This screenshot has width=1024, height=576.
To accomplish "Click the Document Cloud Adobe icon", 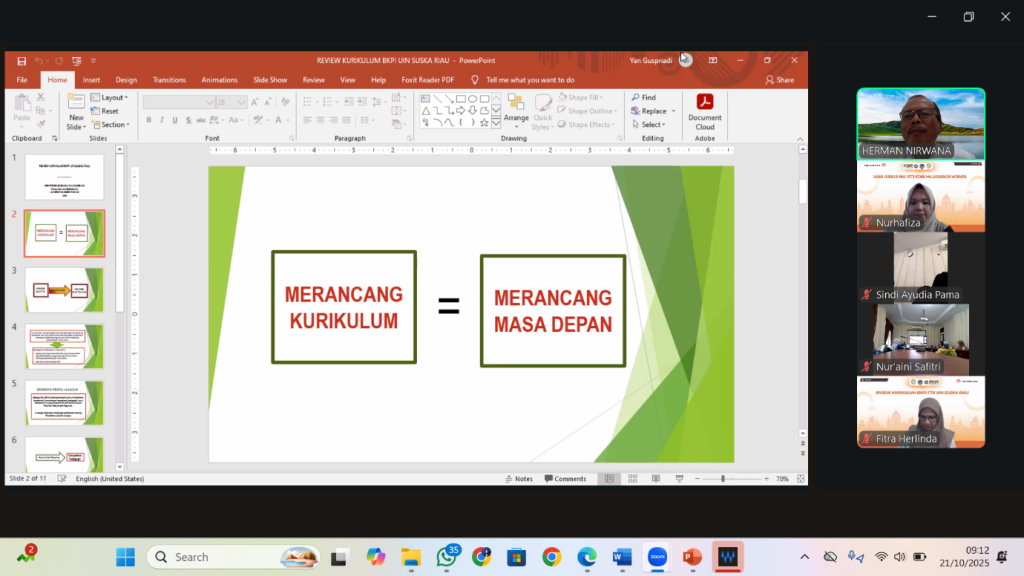I will (x=705, y=108).
